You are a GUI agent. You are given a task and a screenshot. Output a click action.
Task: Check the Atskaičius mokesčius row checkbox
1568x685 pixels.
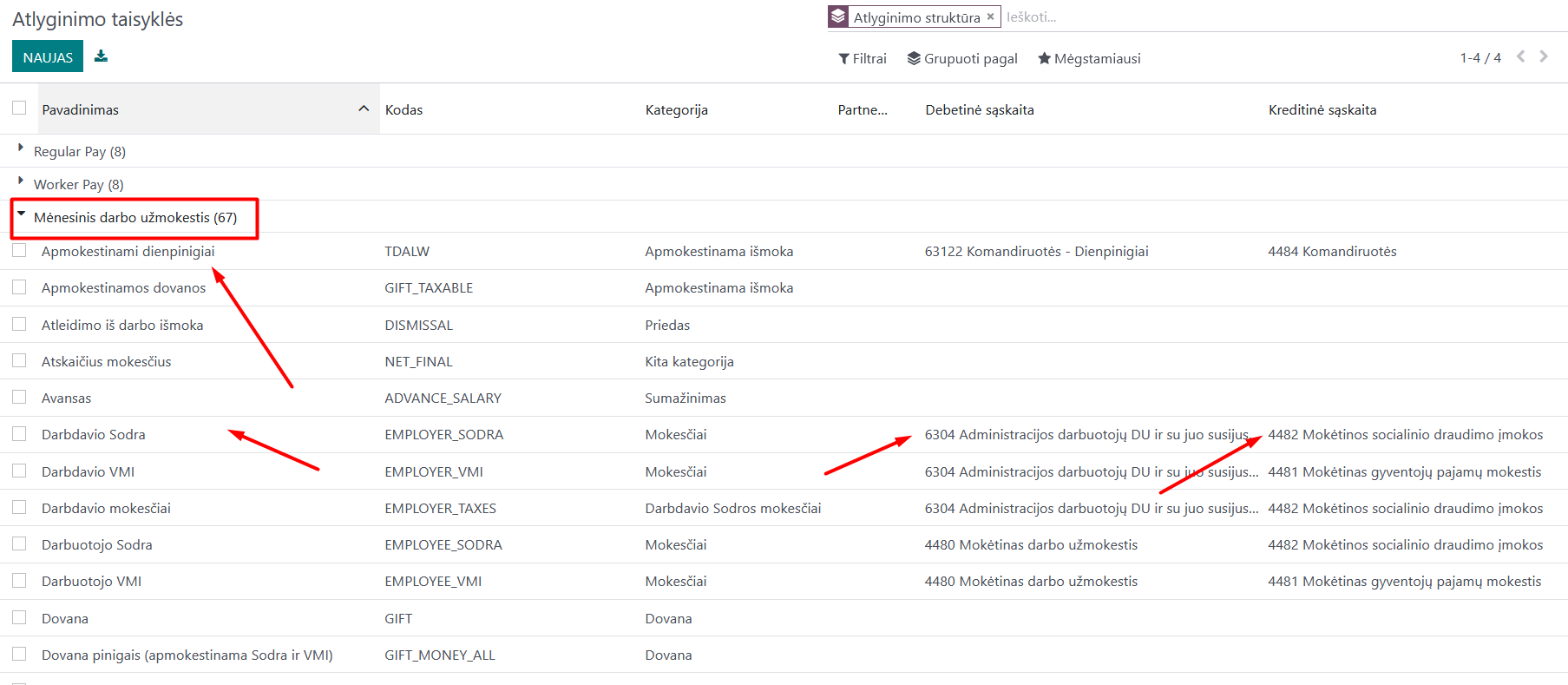[x=19, y=360]
